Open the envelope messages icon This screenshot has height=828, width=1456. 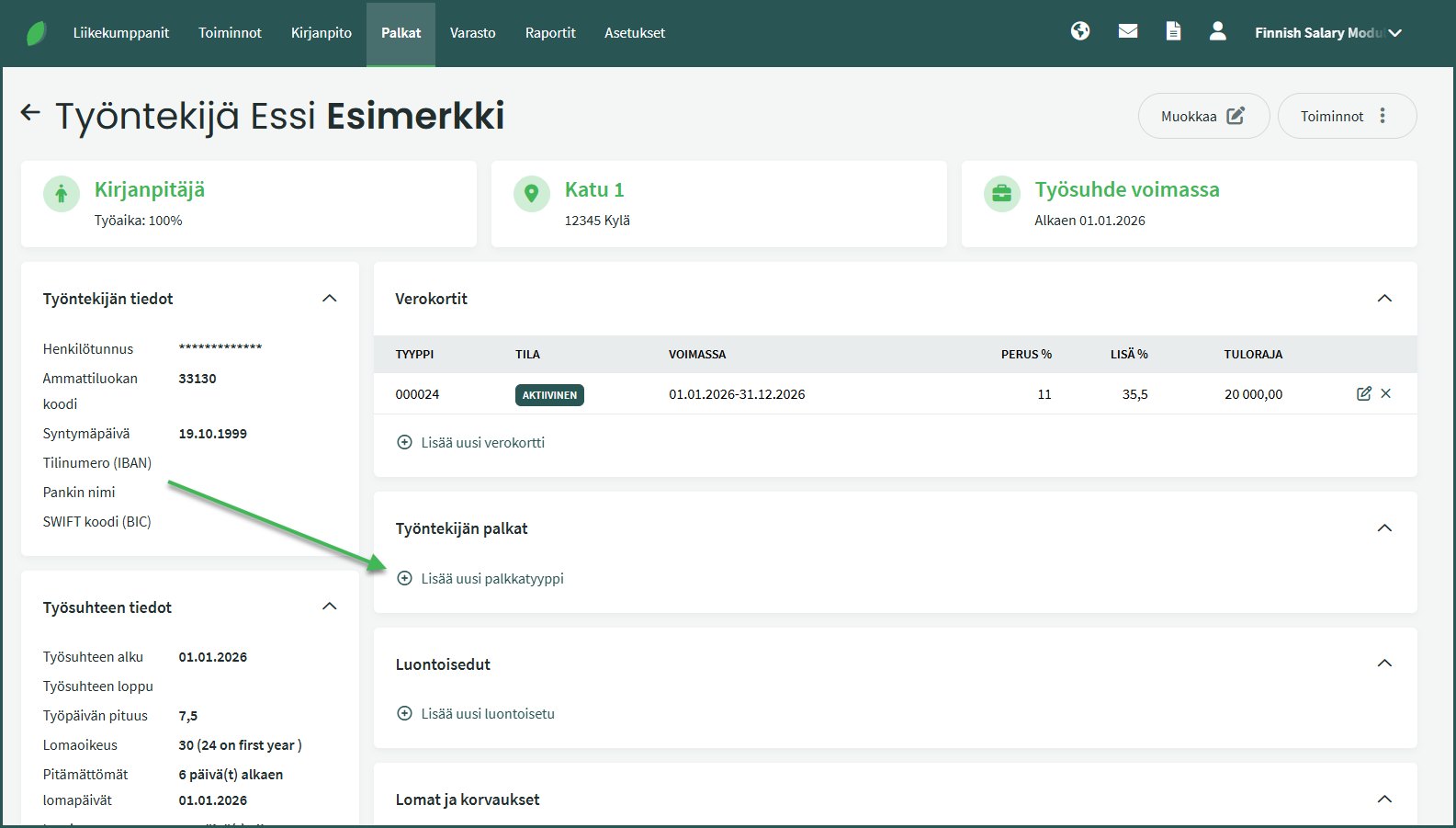pyautogui.click(x=1128, y=31)
